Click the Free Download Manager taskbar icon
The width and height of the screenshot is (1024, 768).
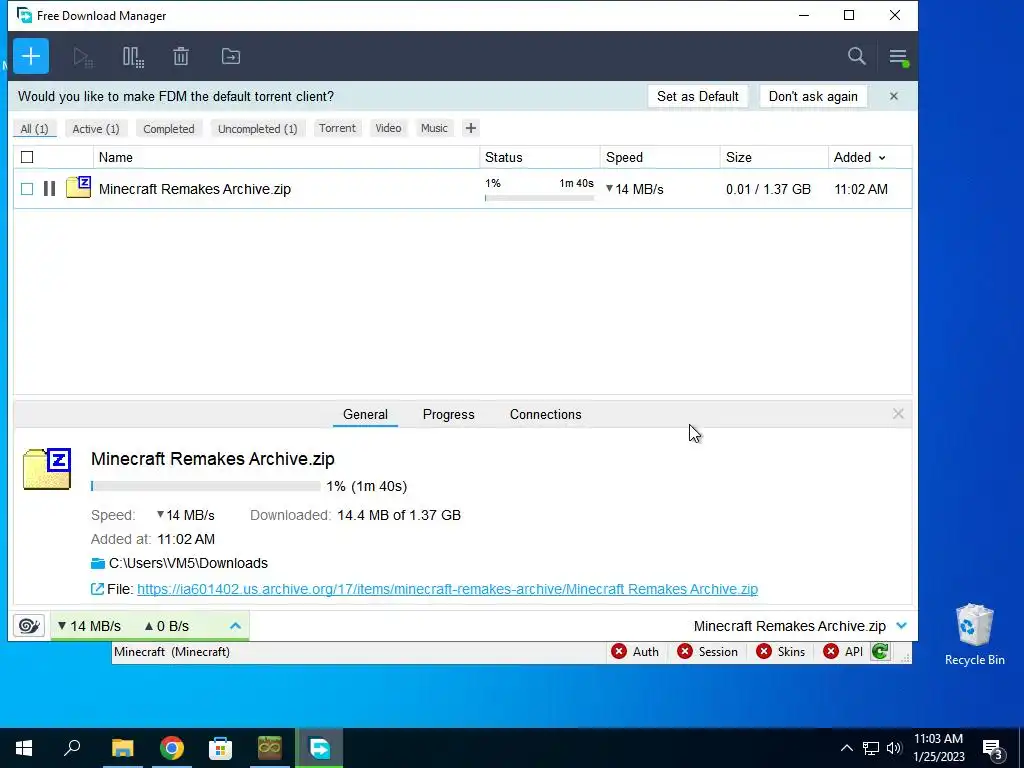click(319, 748)
